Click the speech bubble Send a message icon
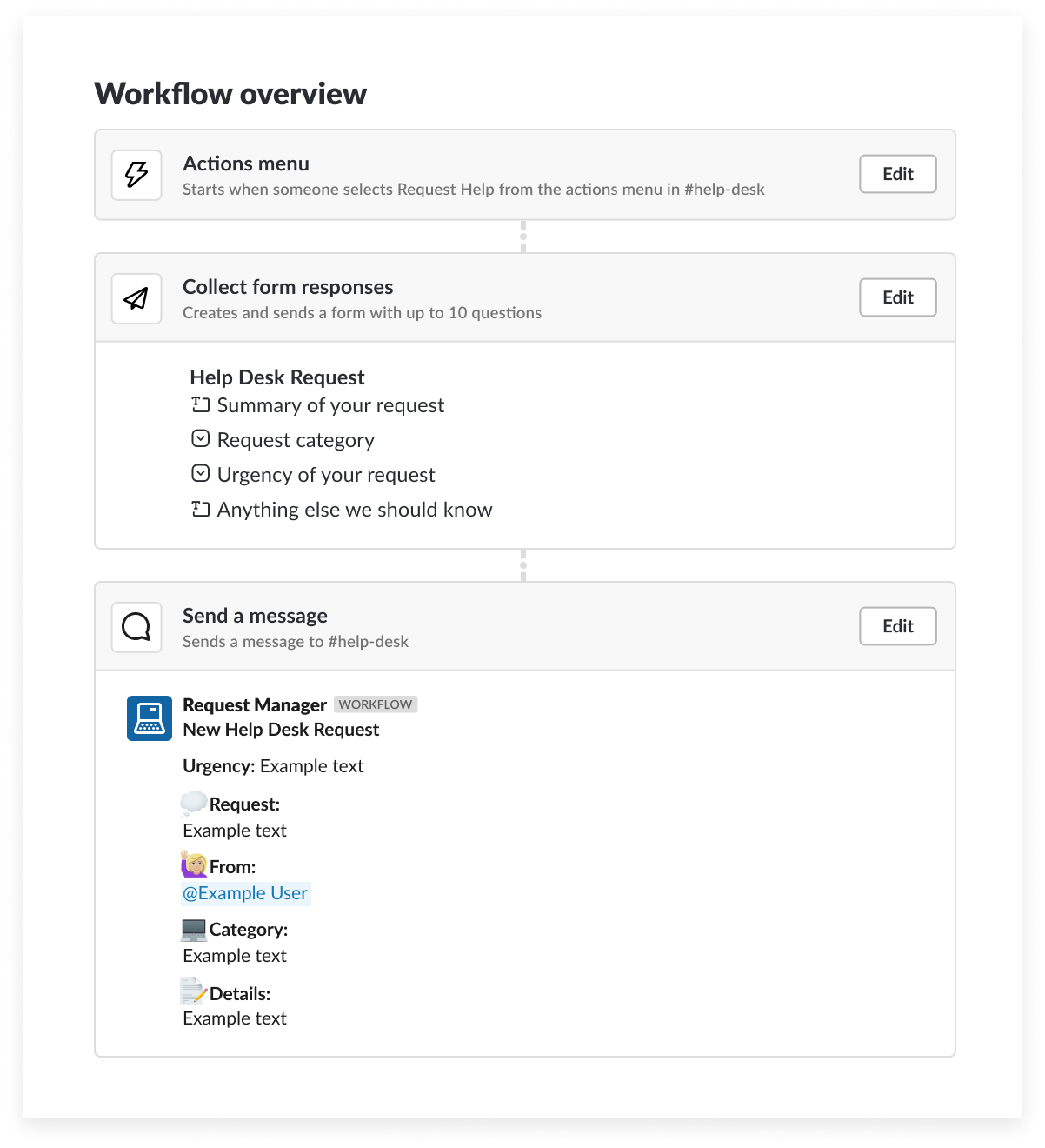Screen dimensions: 1045x1148 [136, 627]
